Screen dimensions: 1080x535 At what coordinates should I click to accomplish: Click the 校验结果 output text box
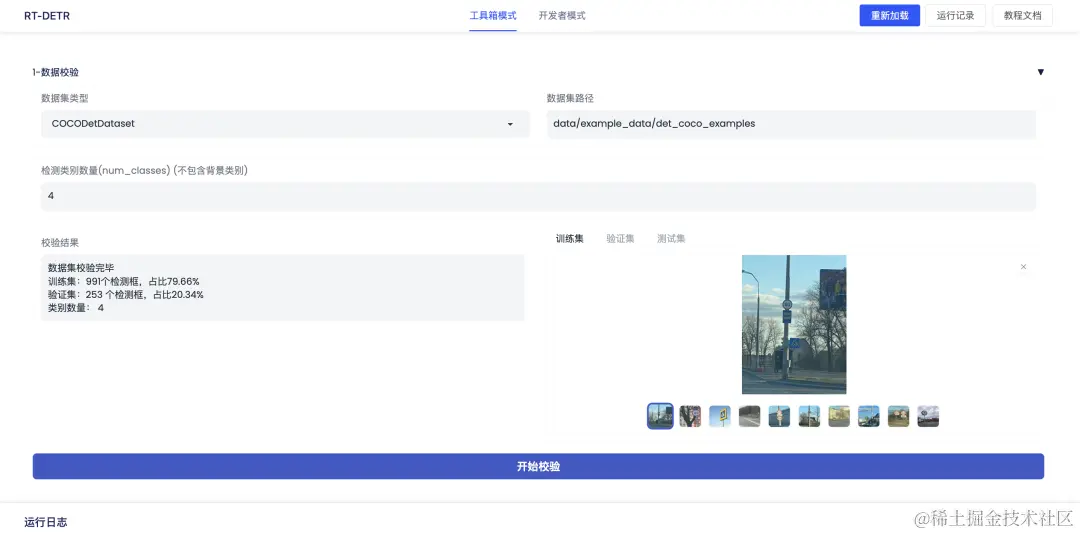coord(282,288)
